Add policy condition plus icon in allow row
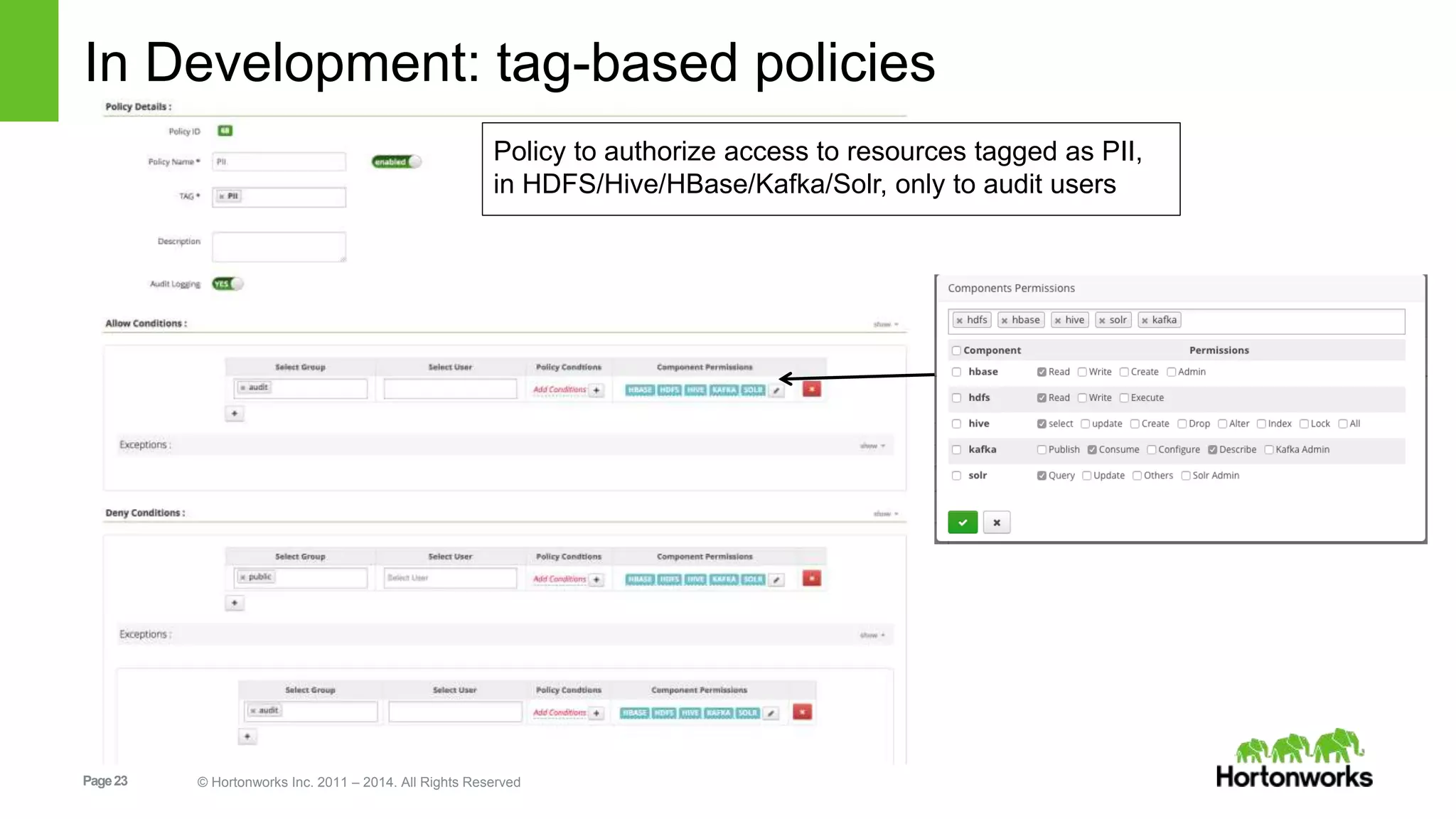This screenshot has height=819, width=1456. coord(597,390)
